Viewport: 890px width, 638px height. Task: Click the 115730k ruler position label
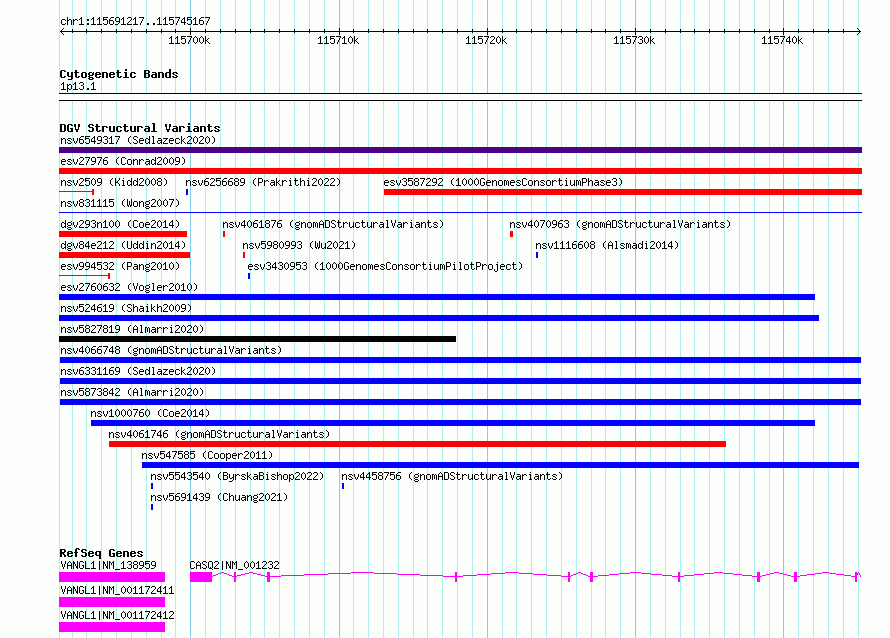click(x=634, y=40)
